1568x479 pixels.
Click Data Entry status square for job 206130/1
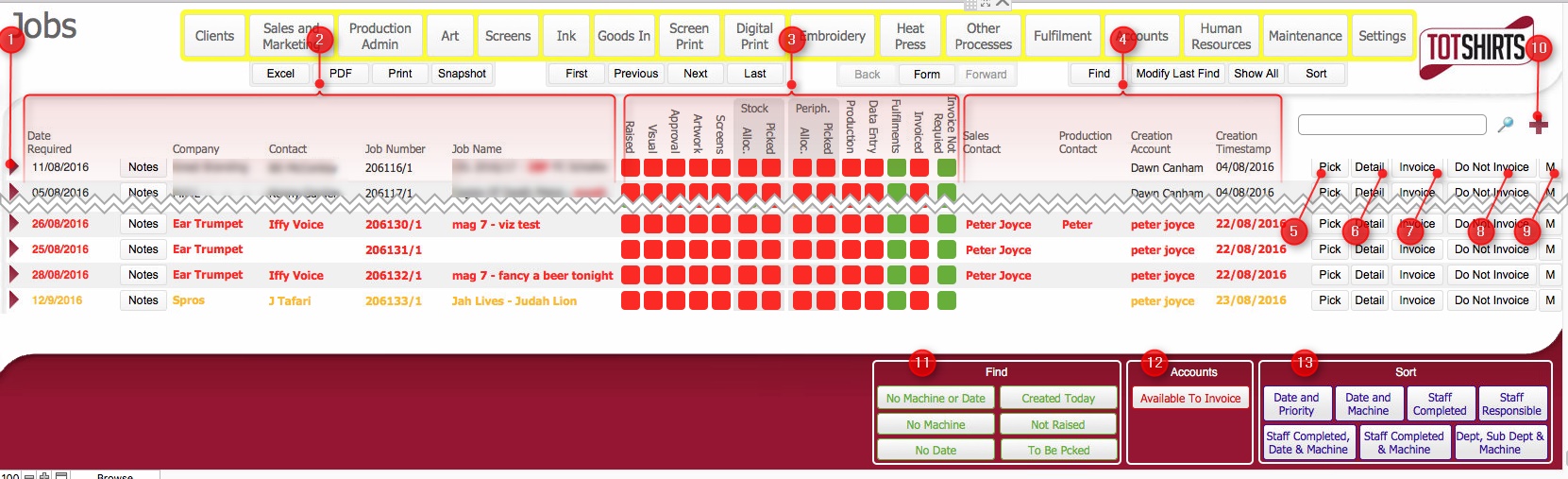pyautogui.click(x=874, y=225)
